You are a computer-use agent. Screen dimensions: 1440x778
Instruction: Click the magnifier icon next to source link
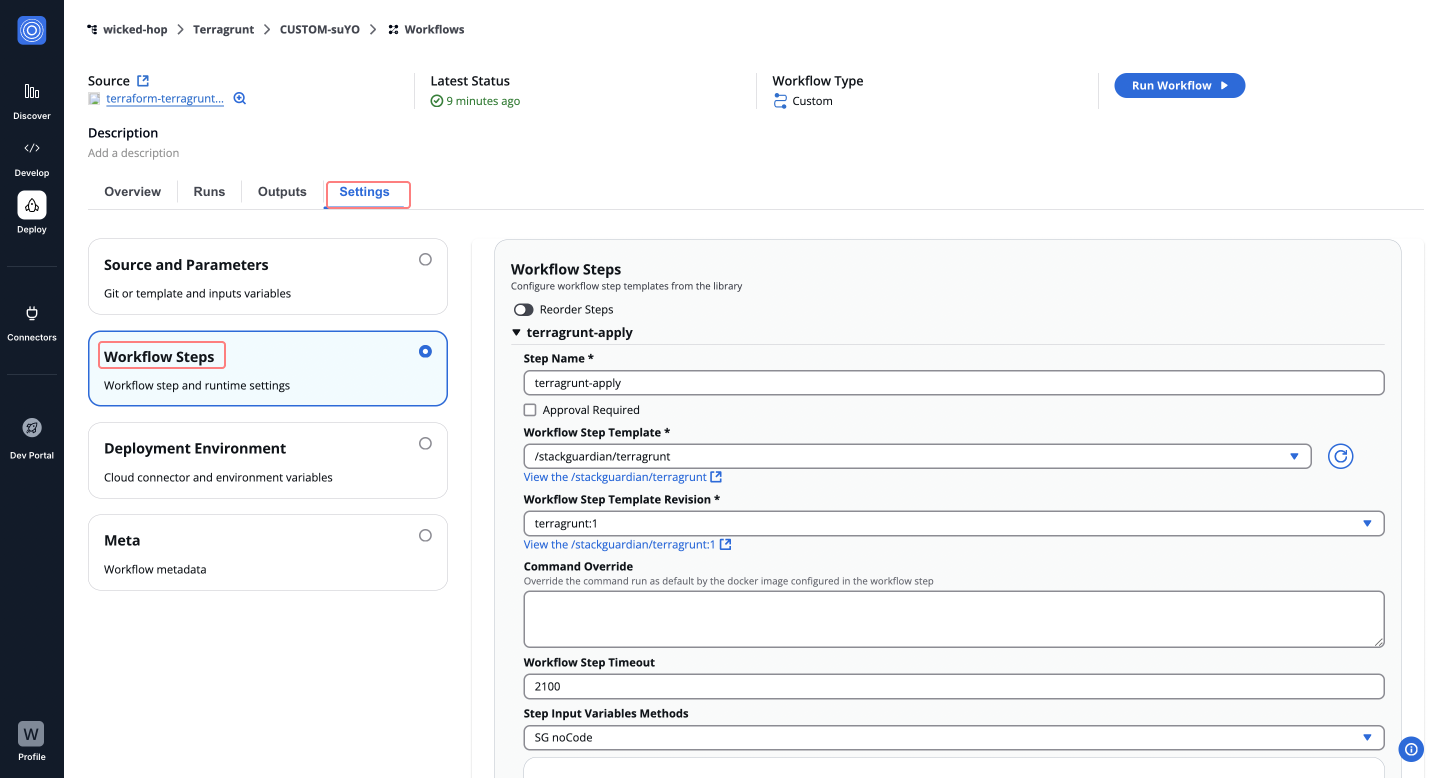pyautogui.click(x=240, y=99)
